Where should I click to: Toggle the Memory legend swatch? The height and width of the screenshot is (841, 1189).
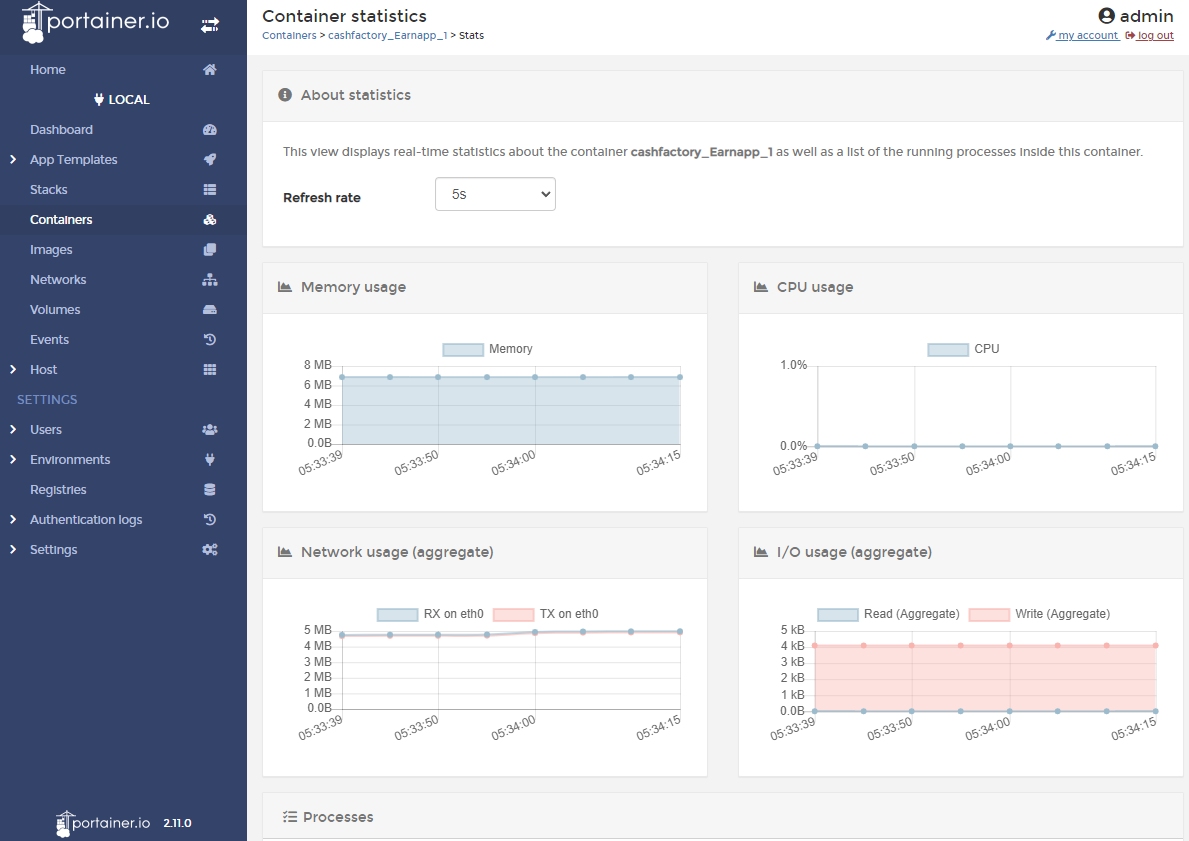pyautogui.click(x=463, y=350)
